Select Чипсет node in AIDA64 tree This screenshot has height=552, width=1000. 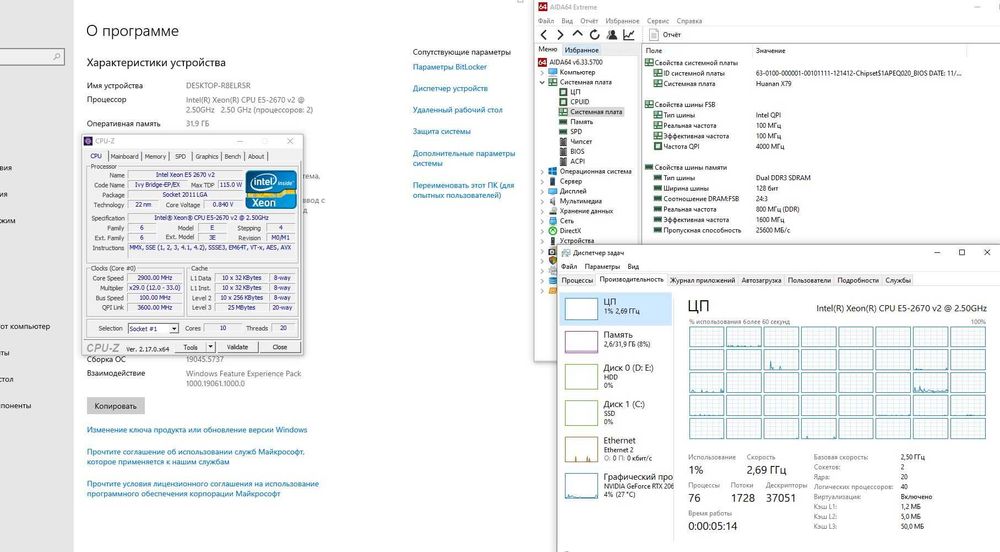pos(581,142)
